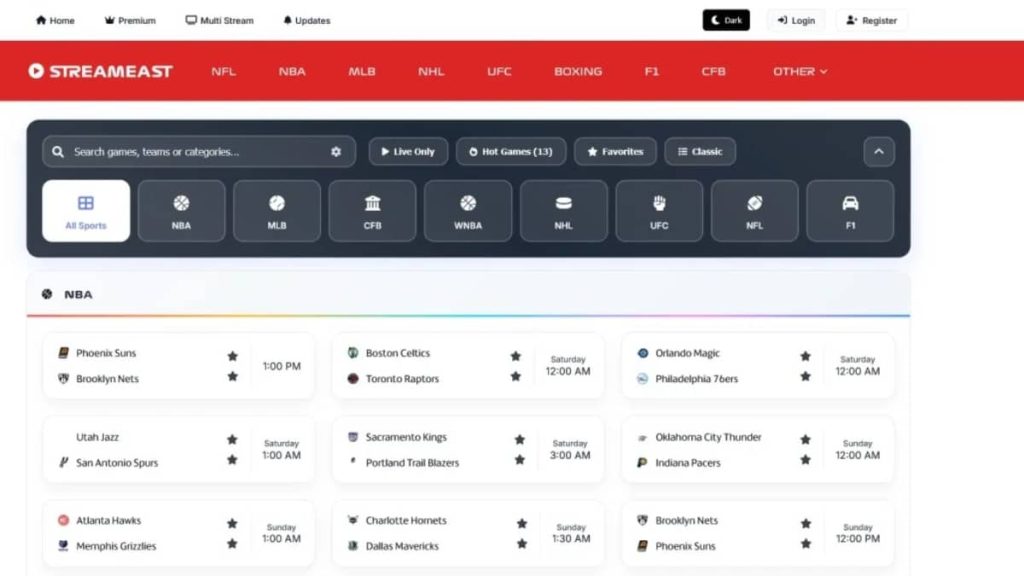Select the F1 car category tile
Viewport: 1024px width, 576px height.
[850, 211]
